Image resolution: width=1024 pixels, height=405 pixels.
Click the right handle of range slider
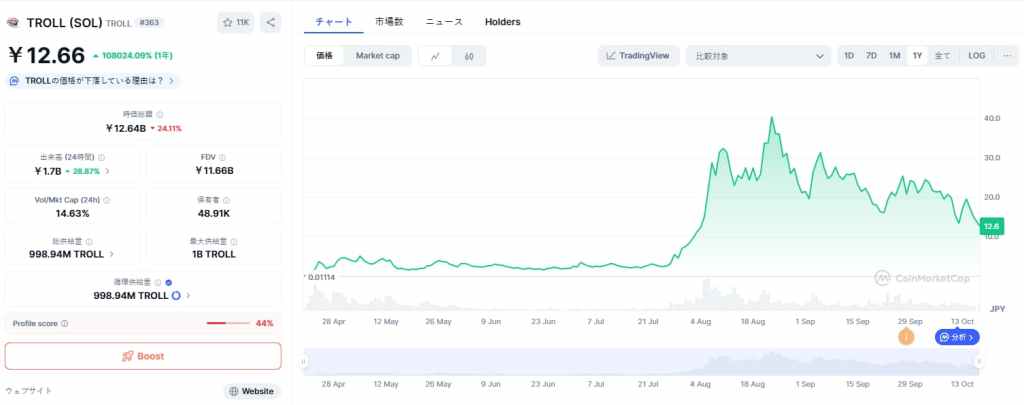979,361
